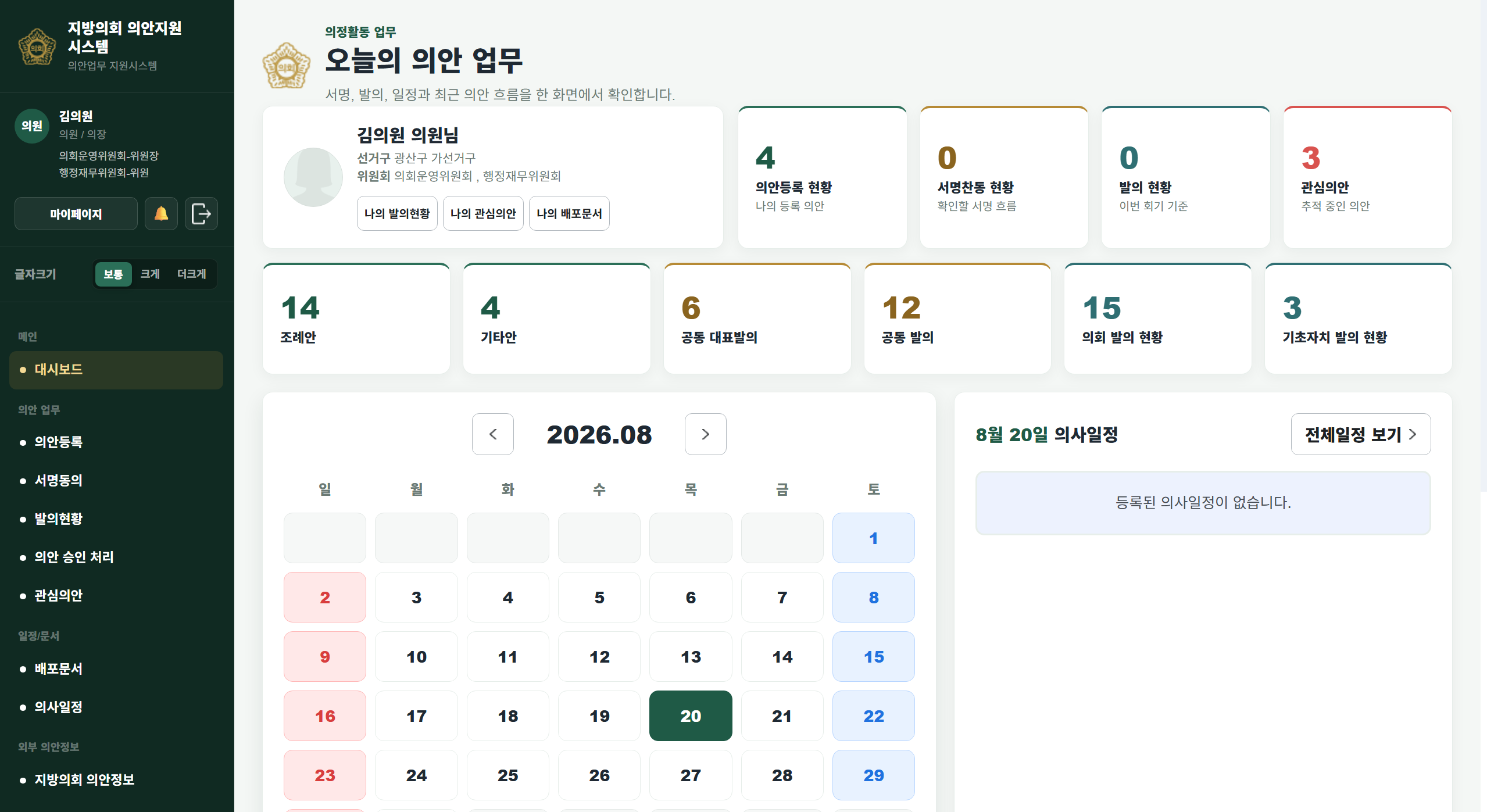Open 기초자치 발의 현황 count card

pos(1359,319)
